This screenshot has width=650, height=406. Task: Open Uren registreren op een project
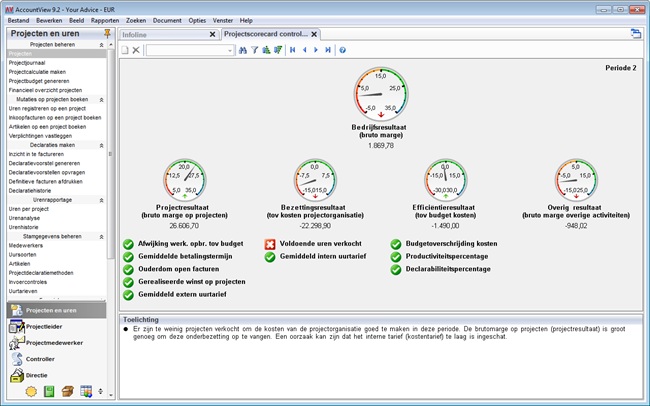[x=47, y=109]
